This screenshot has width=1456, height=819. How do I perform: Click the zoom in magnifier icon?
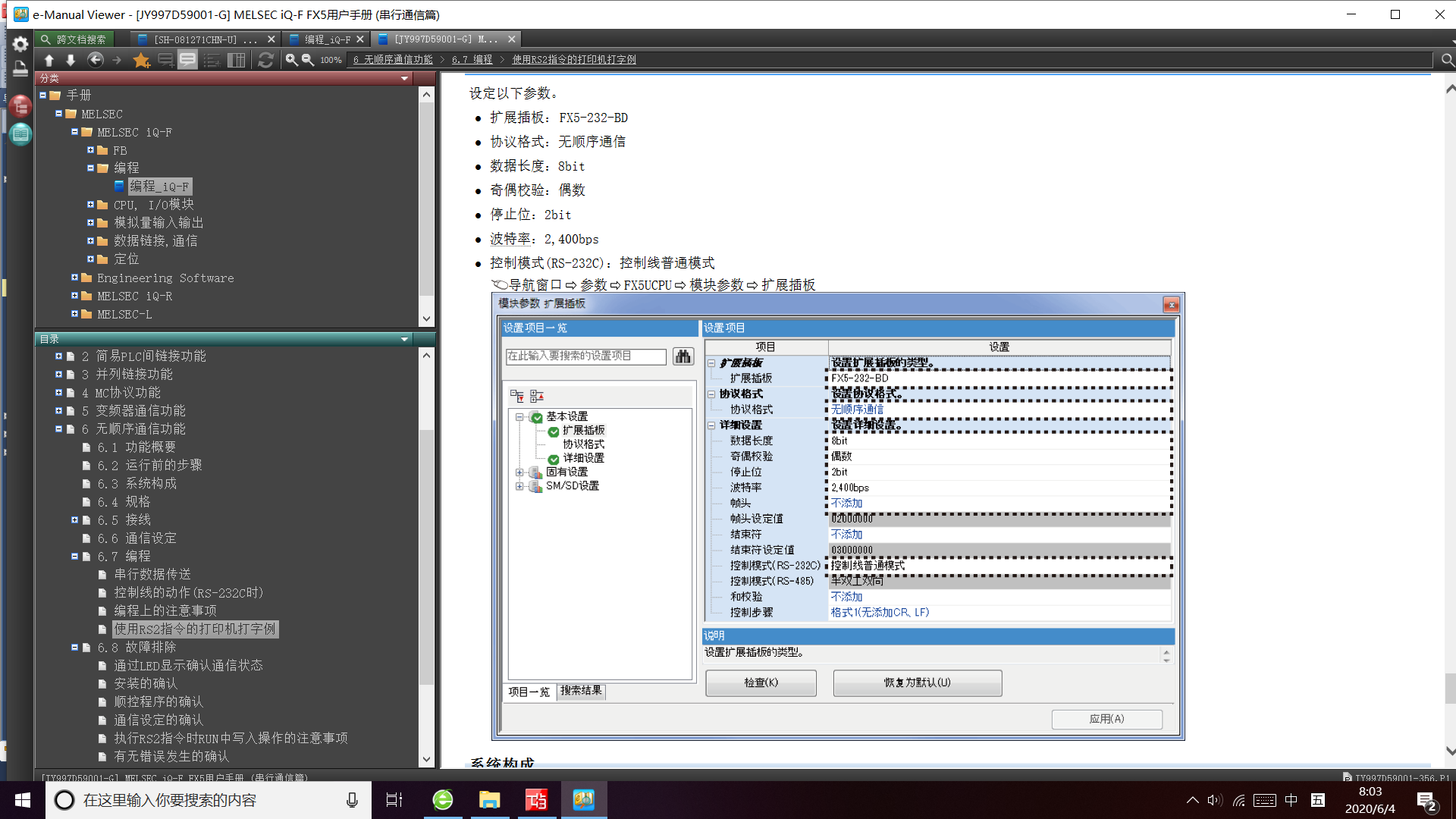pyautogui.click(x=291, y=60)
